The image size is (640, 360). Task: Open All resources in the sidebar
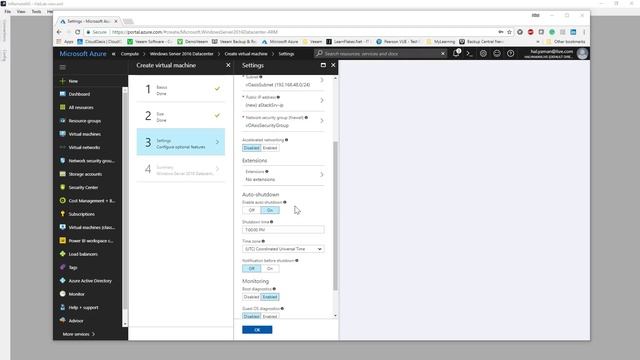click(x=80, y=107)
